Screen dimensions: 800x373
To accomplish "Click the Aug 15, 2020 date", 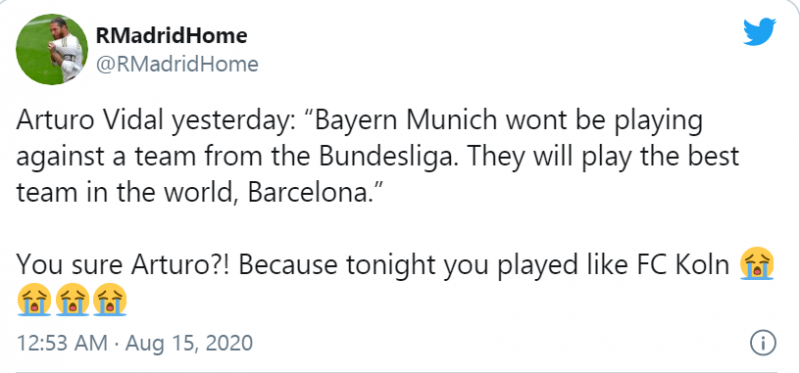I will [x=189, y=343].
